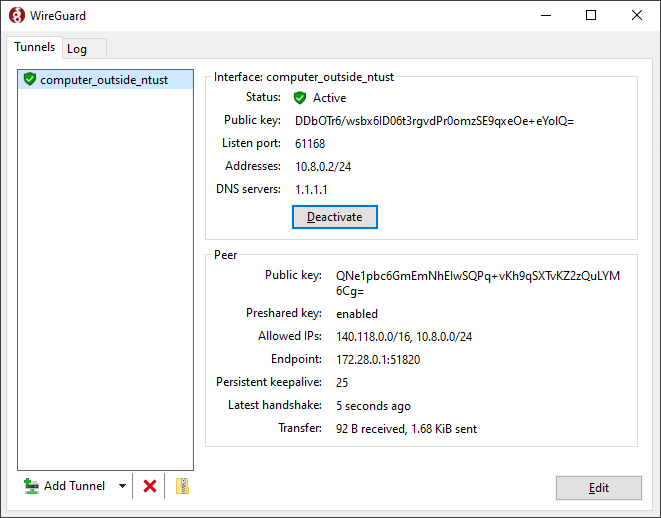
Task: Click latest handshake 5 seconds ago
Action: tap(373, 406)
